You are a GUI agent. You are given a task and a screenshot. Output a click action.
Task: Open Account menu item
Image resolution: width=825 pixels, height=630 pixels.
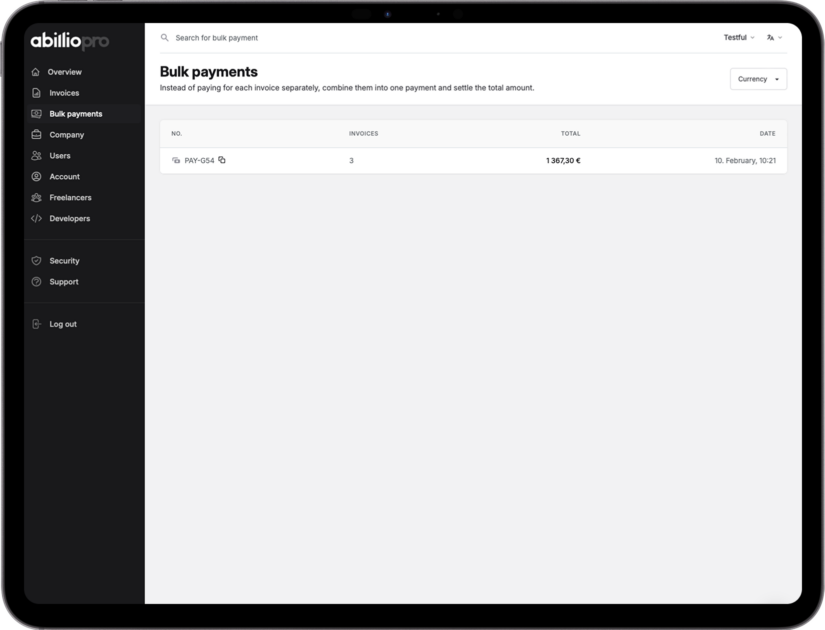point(65,177)
